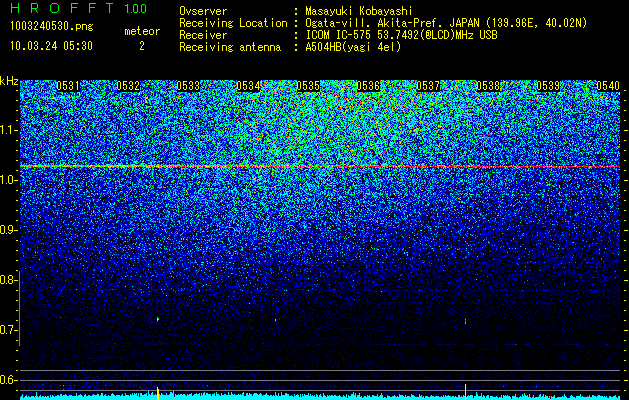
Task: Click the 1.0 kHz axis label
Action: 7,180
